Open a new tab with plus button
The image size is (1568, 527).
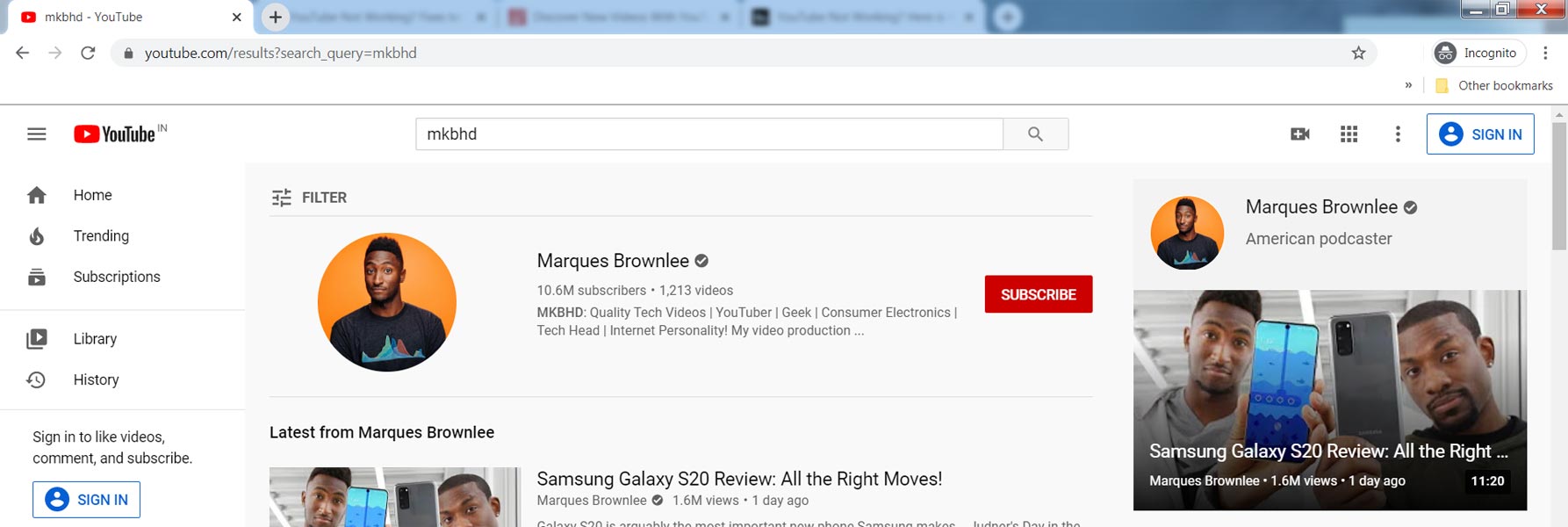point(275,17)
